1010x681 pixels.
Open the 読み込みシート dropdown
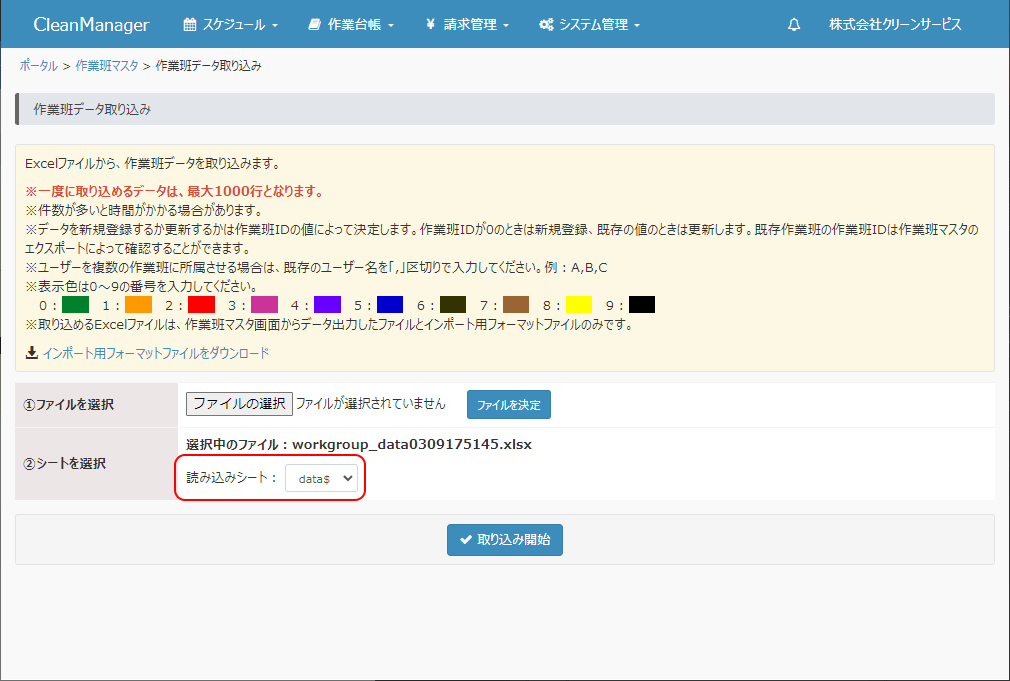pyautogui.click(x=320, y=479)
